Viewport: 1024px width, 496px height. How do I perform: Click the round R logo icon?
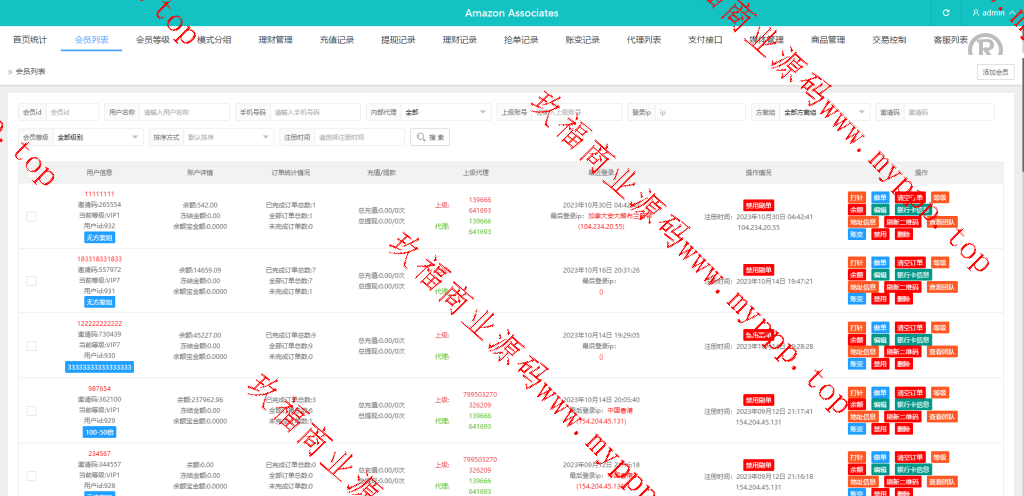tap(988, 46)
